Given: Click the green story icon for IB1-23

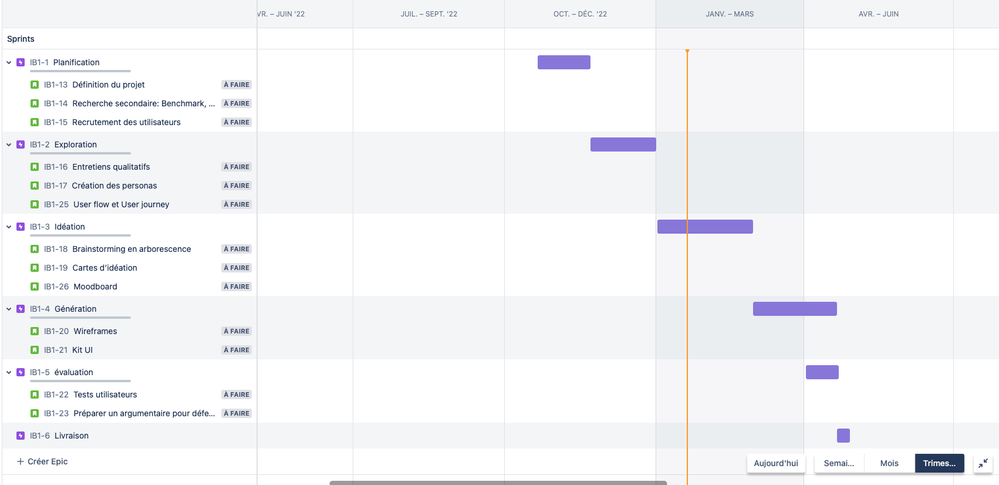Looking at the screenshot, I should [34, 414].
